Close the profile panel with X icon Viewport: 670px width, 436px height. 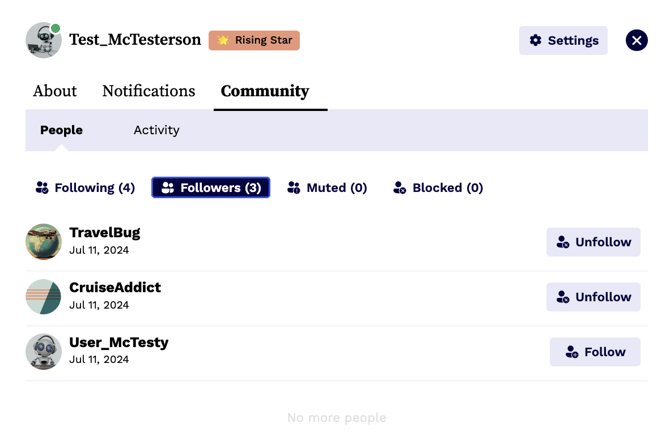636,40
